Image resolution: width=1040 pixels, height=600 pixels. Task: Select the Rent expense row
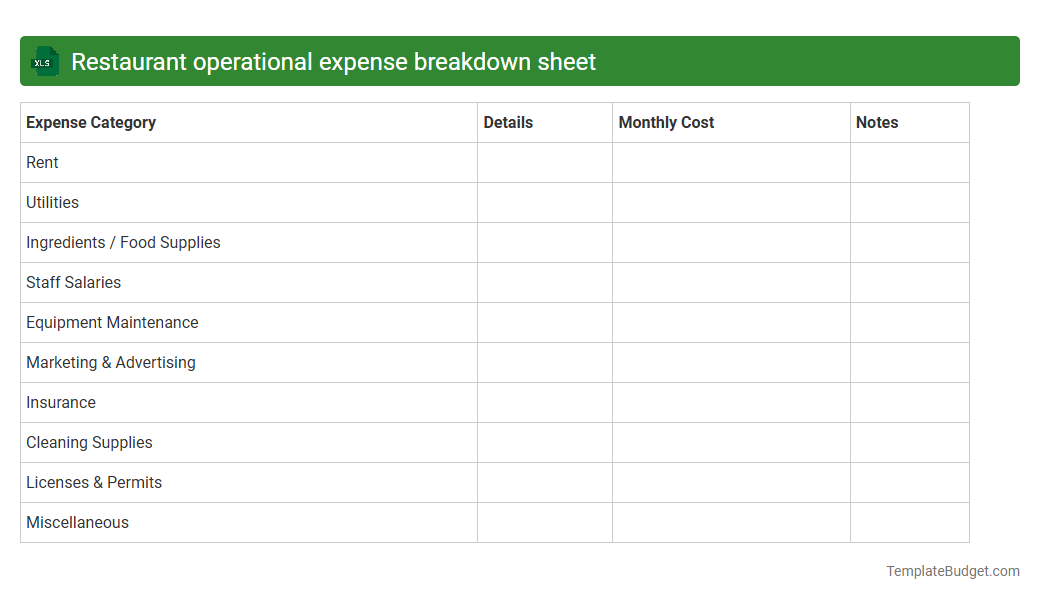[42, 162]
